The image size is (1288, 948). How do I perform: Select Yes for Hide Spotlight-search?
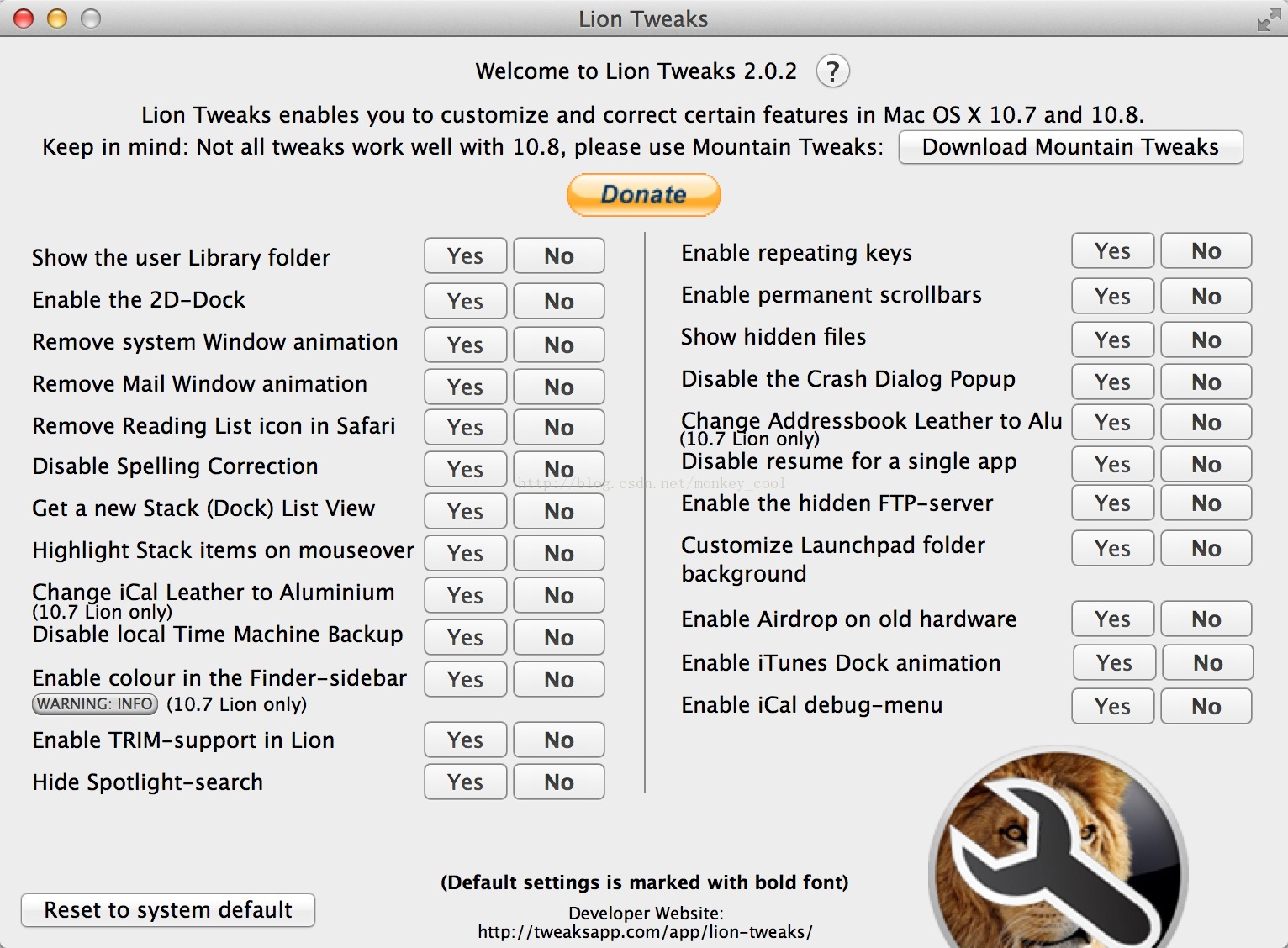point(466,782)
